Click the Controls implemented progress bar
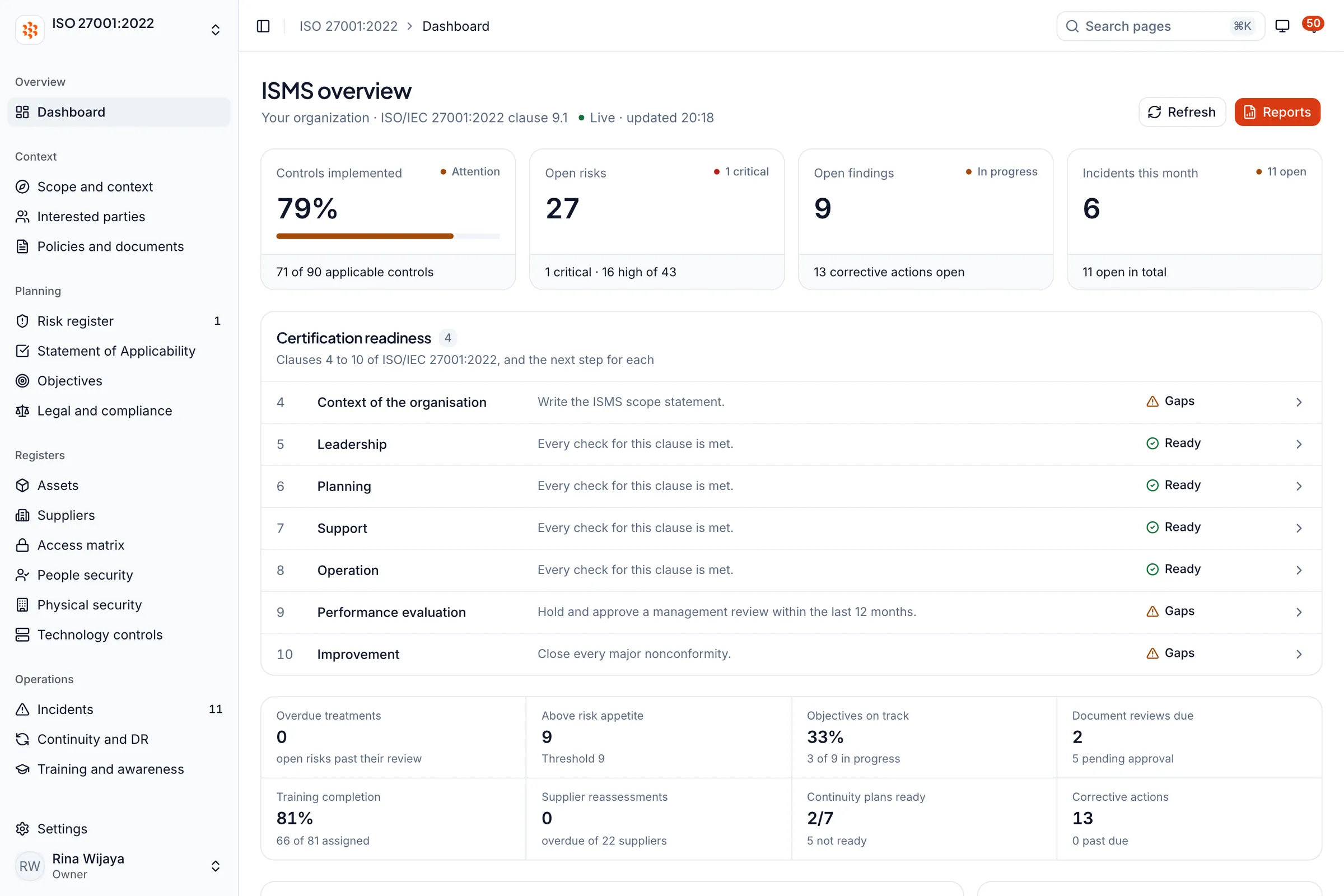Image resolution: width=1344 pixels, height=896 pixels. click(x=388, y=236)
